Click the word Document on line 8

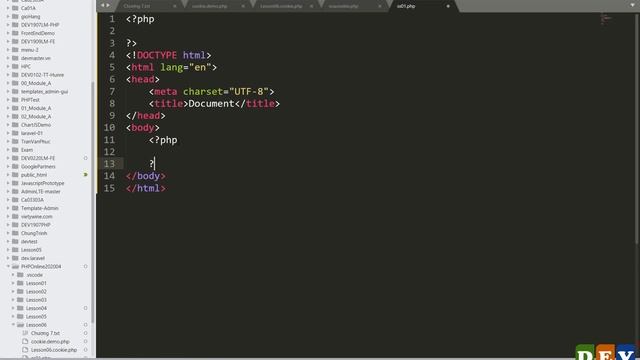click(x=211, y=104)
